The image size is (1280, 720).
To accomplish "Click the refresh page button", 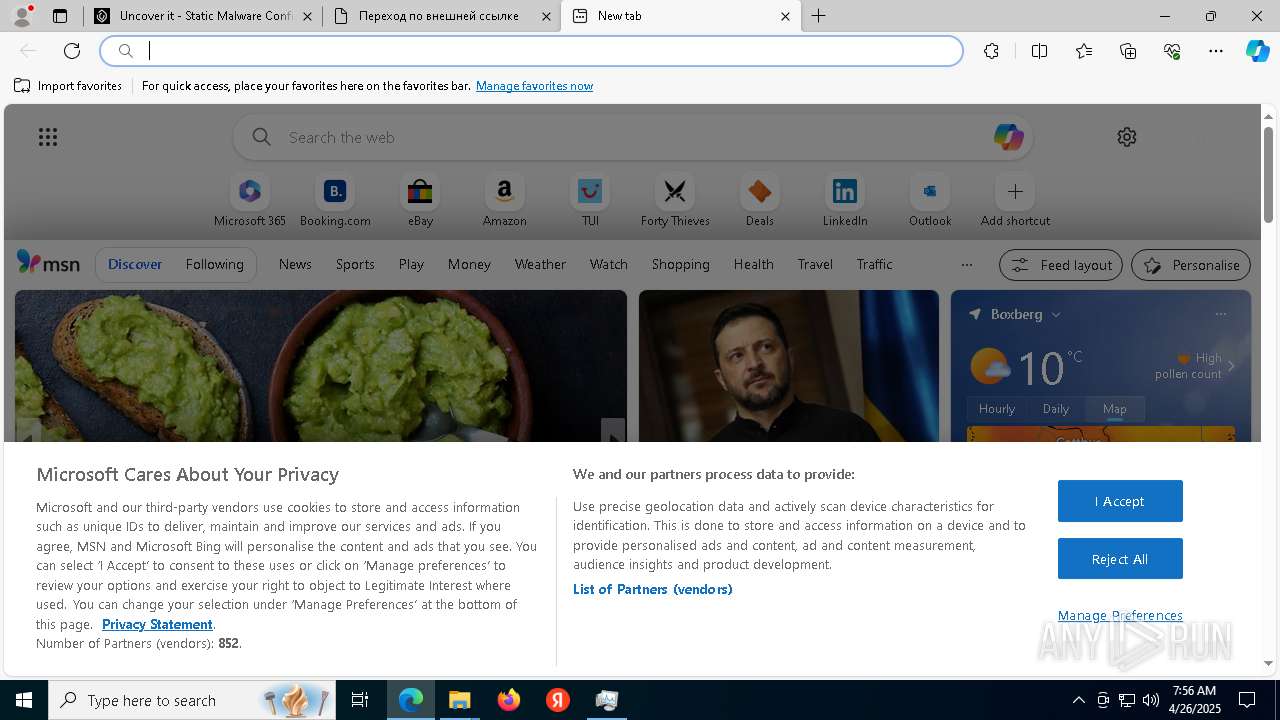I will (x=72, y=51).
